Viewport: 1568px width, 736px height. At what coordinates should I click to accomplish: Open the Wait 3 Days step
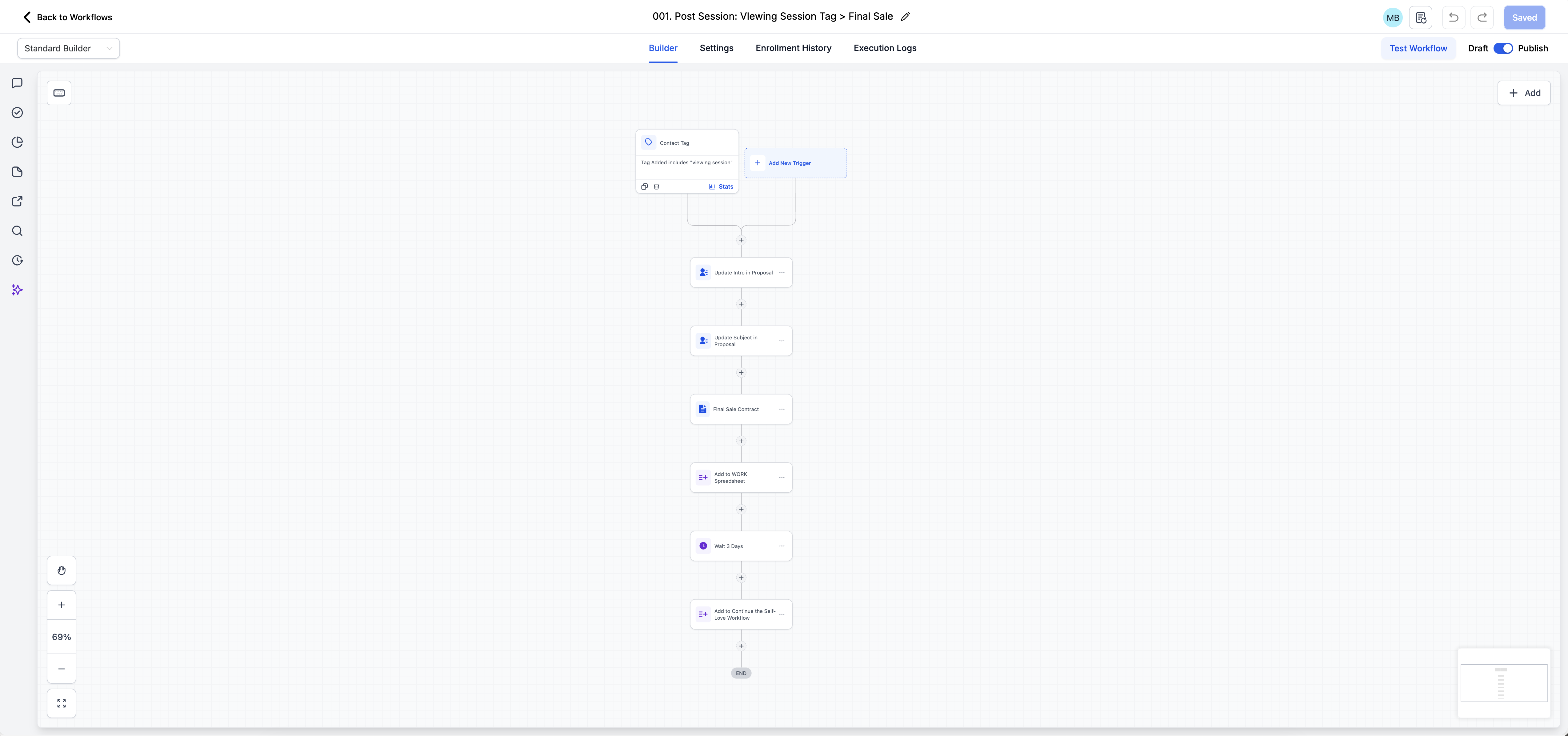tap(741, 546)
